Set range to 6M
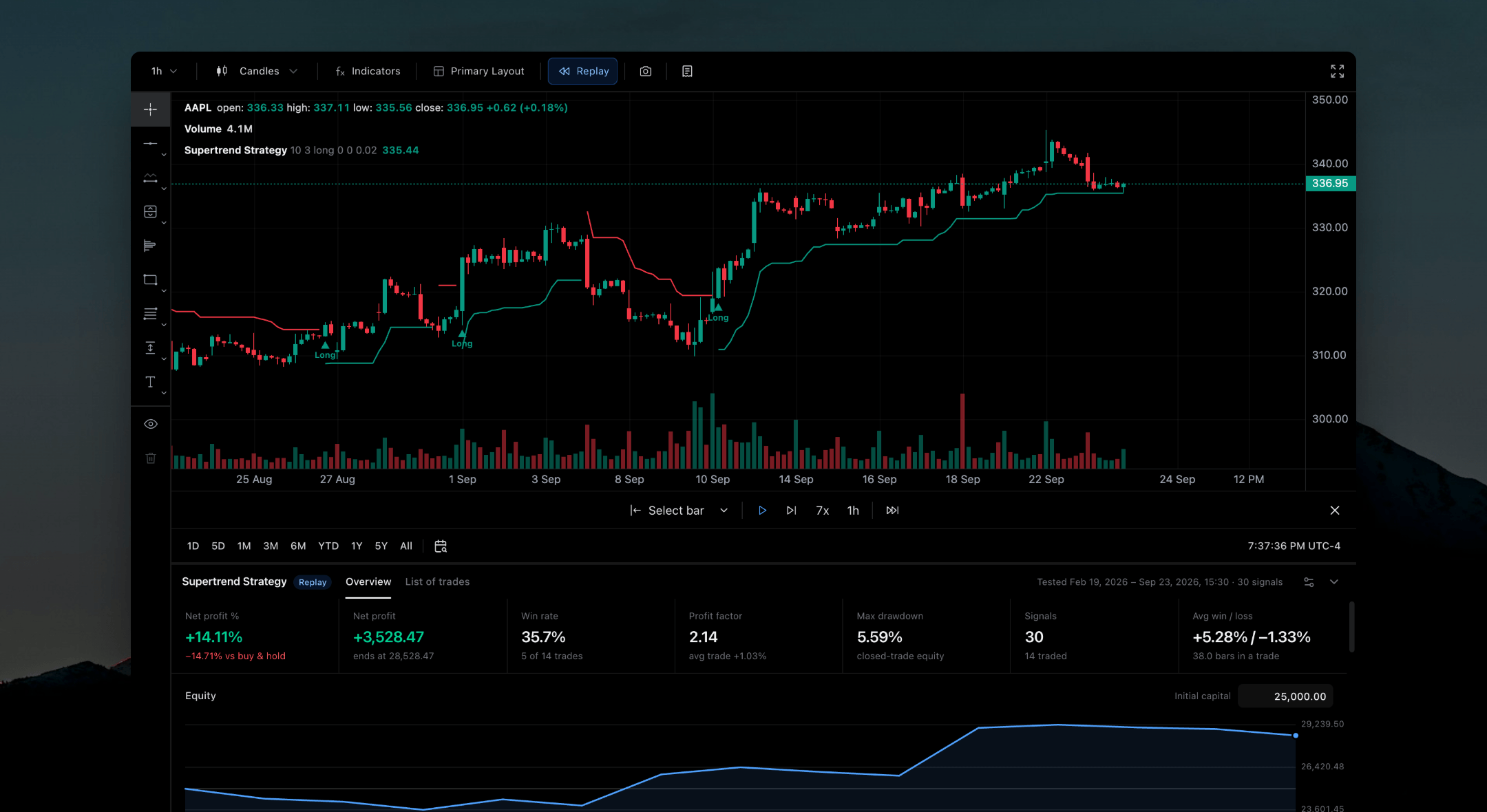Viewport: 1487px width, 812px height. coord(298,546)
